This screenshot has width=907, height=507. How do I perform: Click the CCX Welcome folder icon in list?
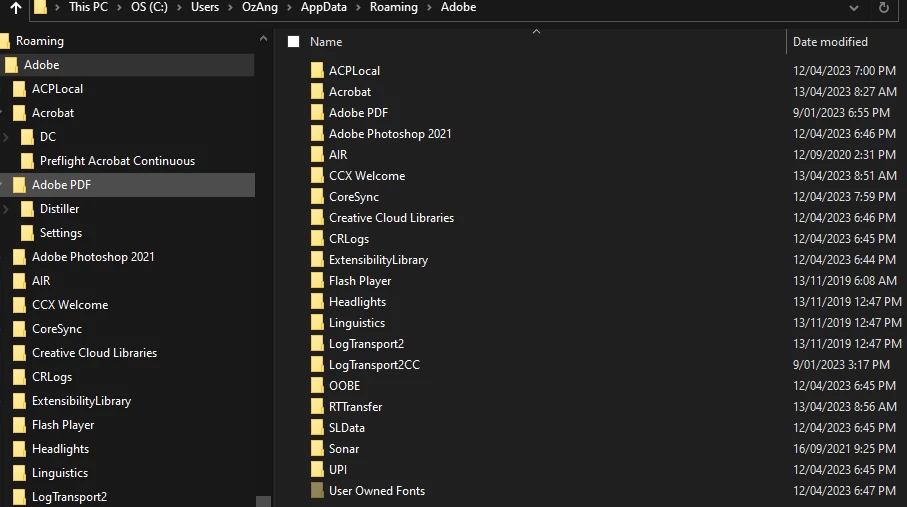pos(317,175)
